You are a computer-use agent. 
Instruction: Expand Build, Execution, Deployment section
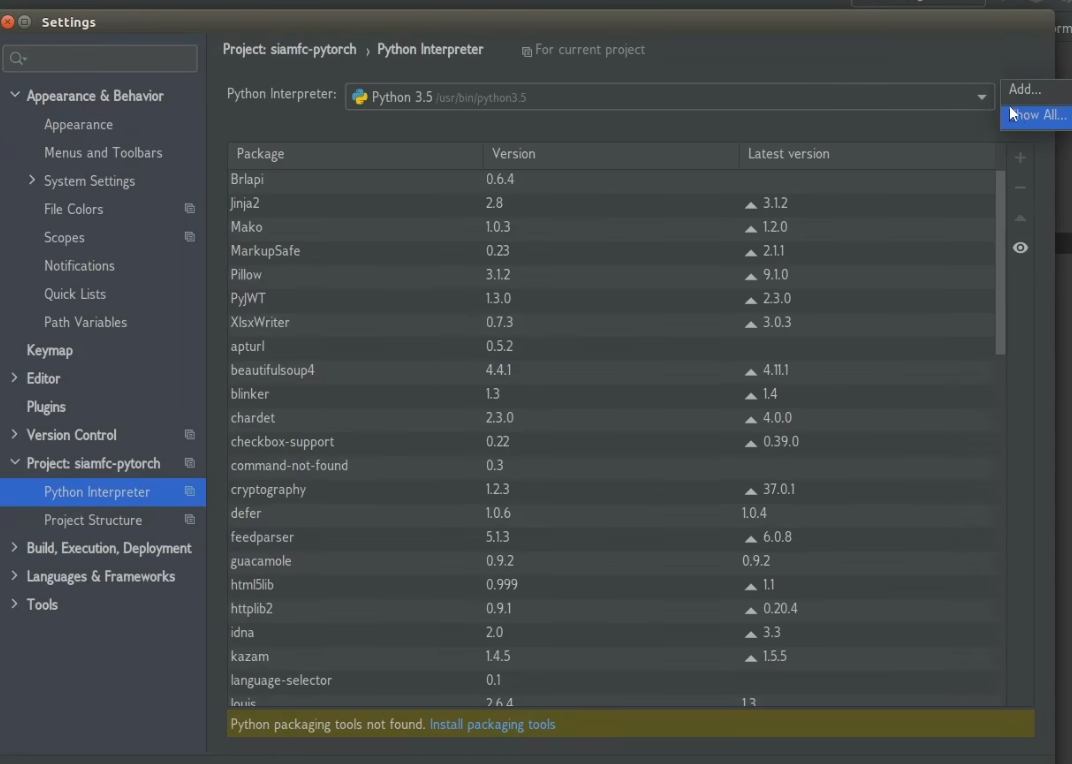click(14, 547)
